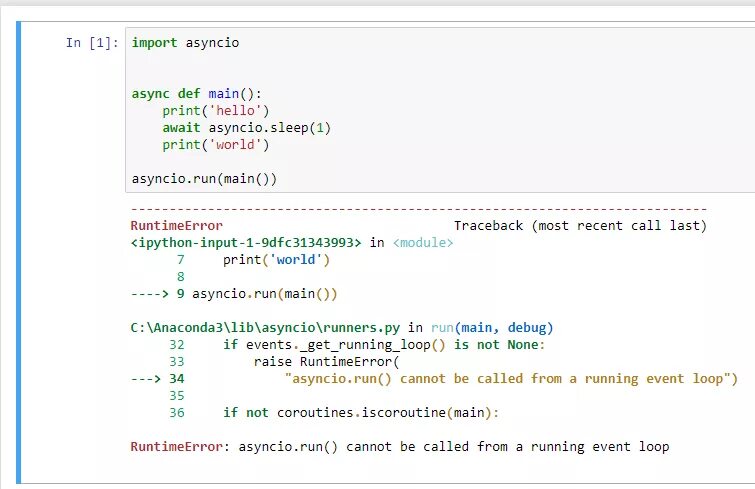This screenshot has width=755, height=489.
Task: Click the '<ipython-input-1-9dfc31343993>' text
Action: 246,243
